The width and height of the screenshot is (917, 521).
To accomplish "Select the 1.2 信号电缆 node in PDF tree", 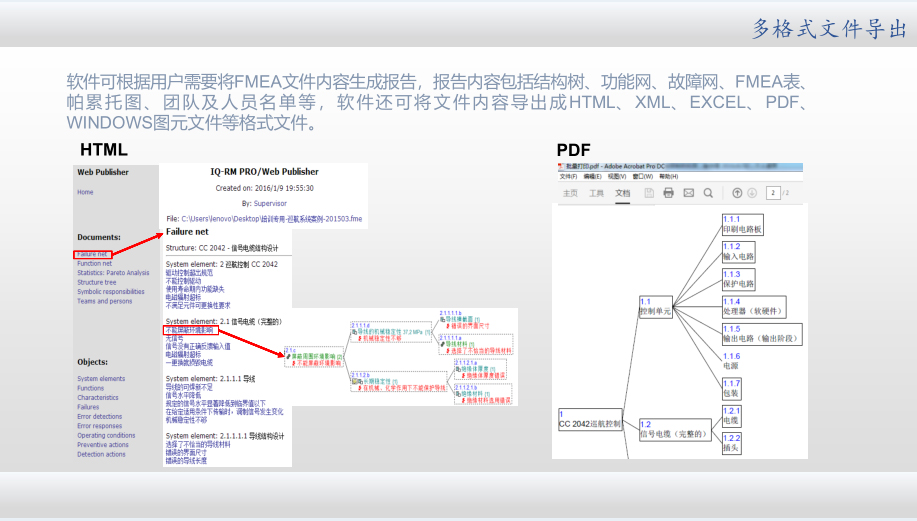I will click(670, 430).
